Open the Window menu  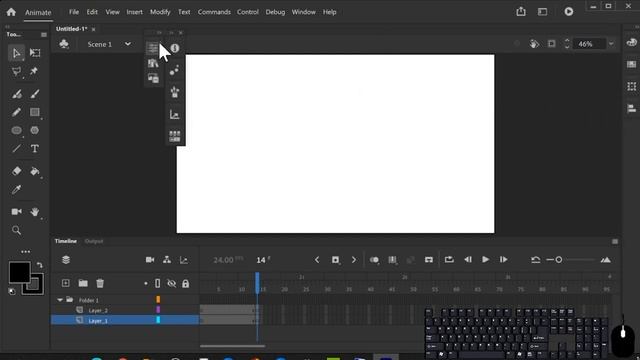(x=304, y=12)
